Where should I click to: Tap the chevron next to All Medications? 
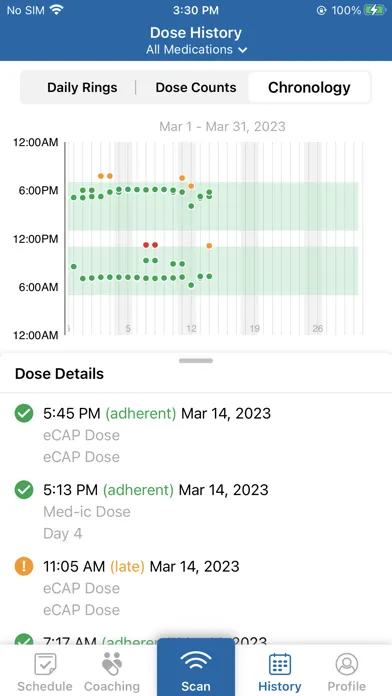242,50
